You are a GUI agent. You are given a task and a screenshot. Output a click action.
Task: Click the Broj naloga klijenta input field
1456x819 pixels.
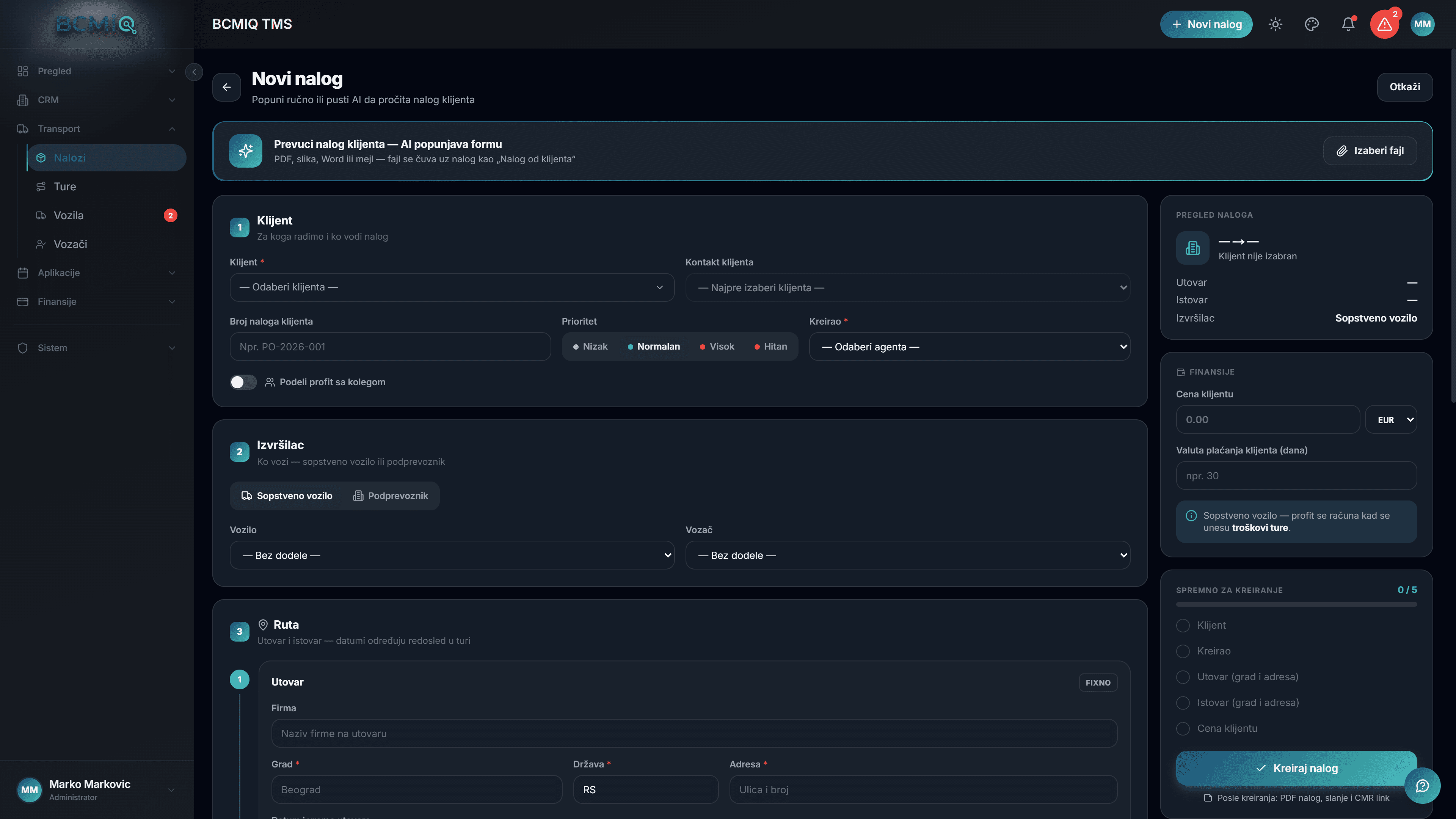(x=390, y=347)
